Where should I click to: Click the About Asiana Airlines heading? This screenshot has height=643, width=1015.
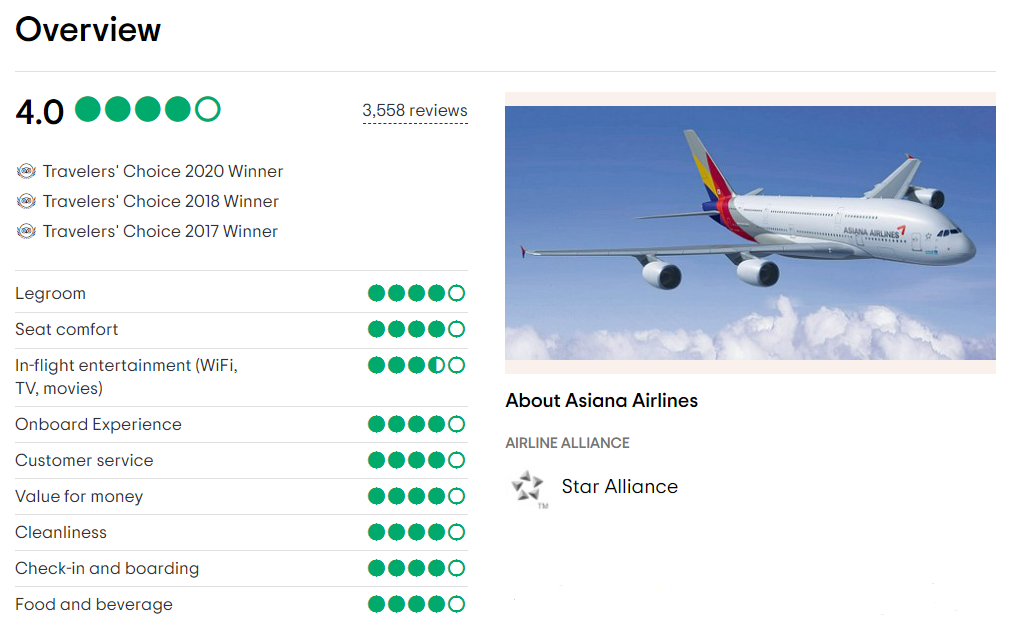[x=601, y=400]
